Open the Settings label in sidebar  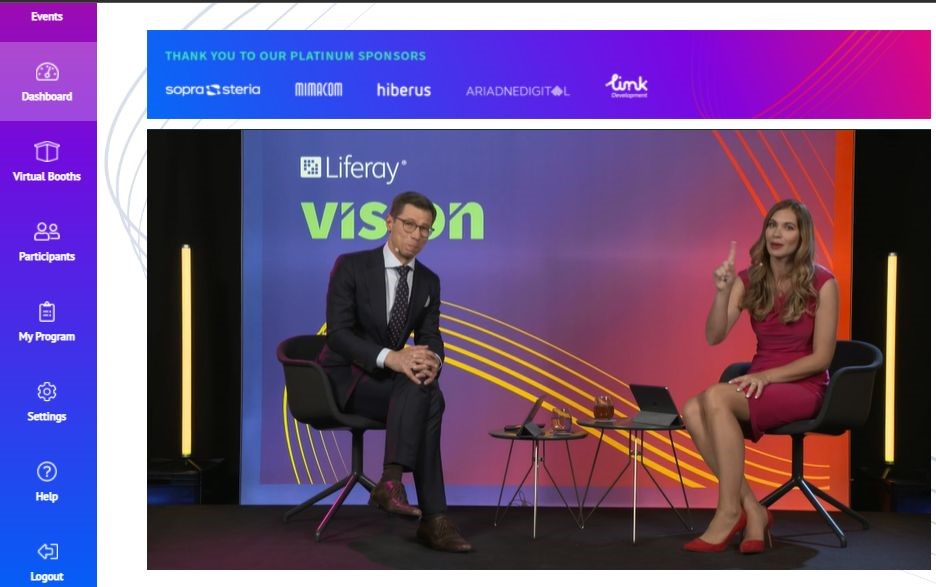click(47, 416)
